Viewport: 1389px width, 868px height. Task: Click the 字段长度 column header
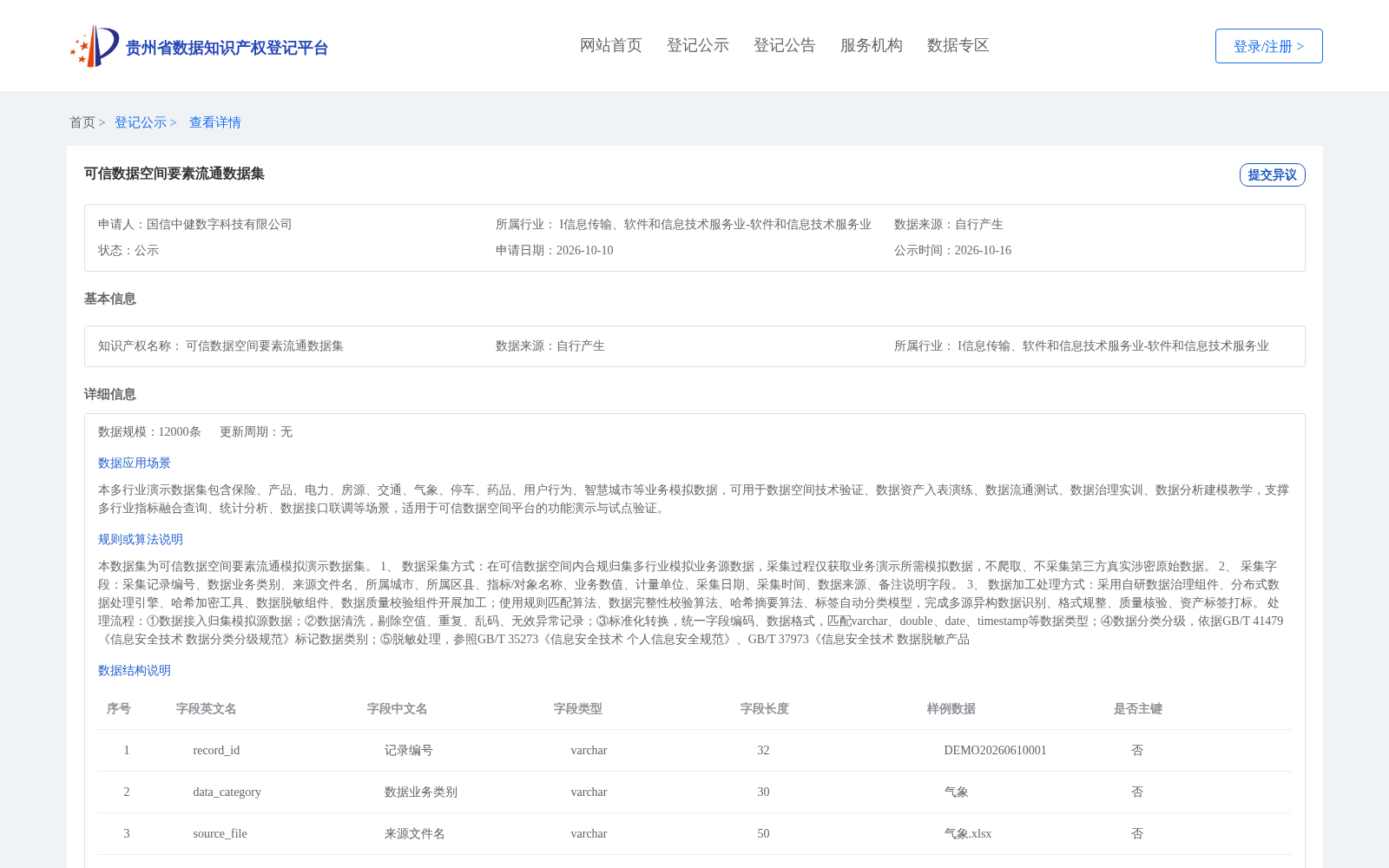click(x=765, y=708)
